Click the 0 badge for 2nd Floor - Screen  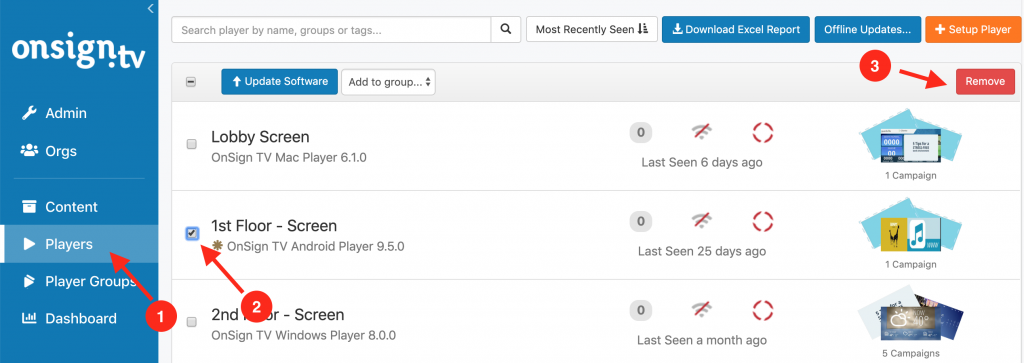pos(641,310)
